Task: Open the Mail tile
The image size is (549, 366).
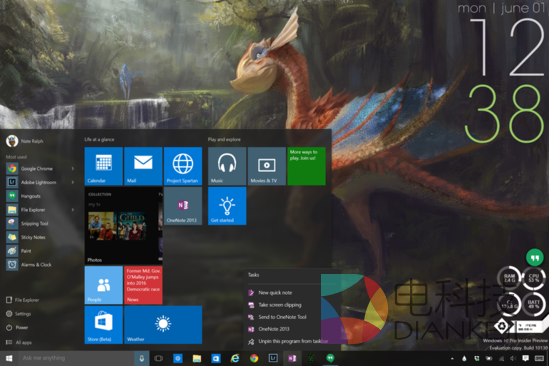Action: pyautogui.click(x=143, y=166)
